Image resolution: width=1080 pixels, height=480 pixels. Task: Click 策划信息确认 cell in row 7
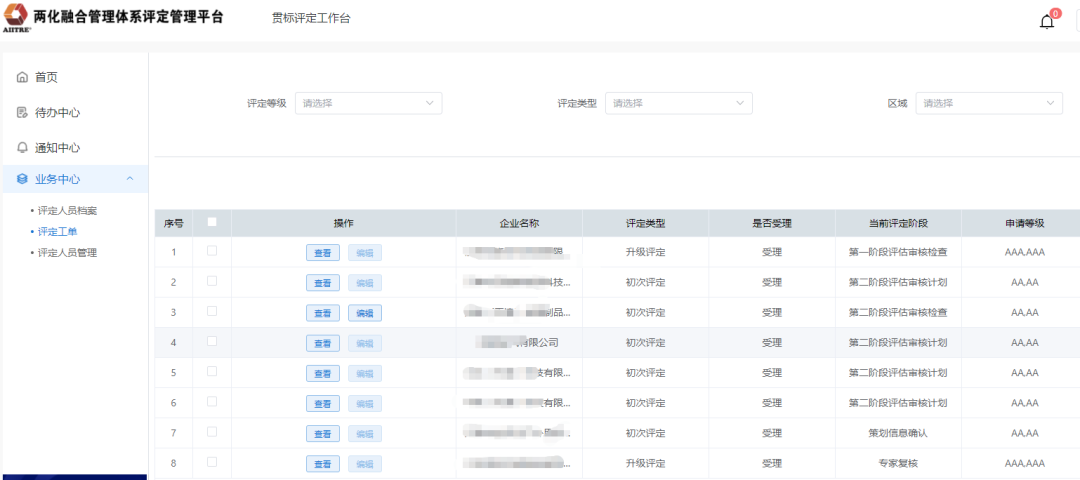898,433
